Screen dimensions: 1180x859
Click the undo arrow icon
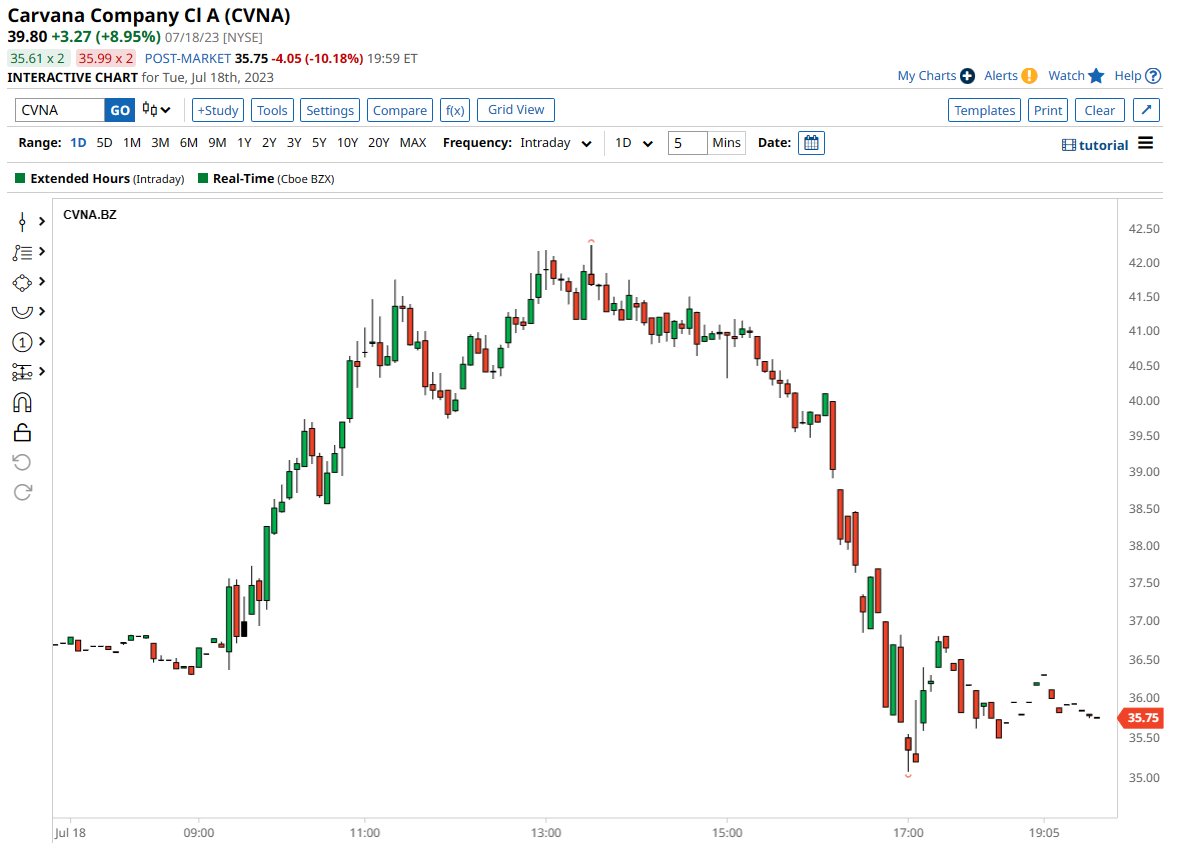coord(23,462)
